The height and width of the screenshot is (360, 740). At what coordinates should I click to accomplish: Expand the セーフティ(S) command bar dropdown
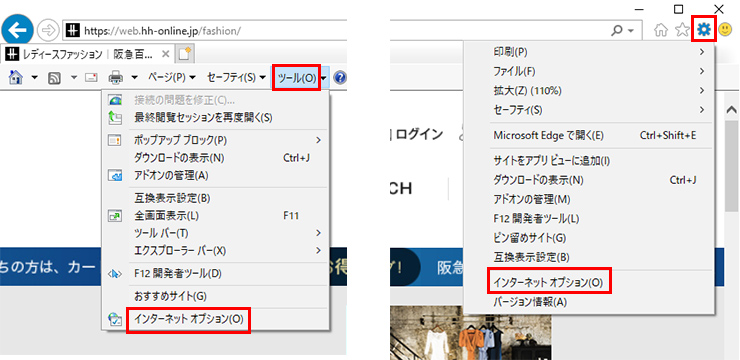(236, 77)
